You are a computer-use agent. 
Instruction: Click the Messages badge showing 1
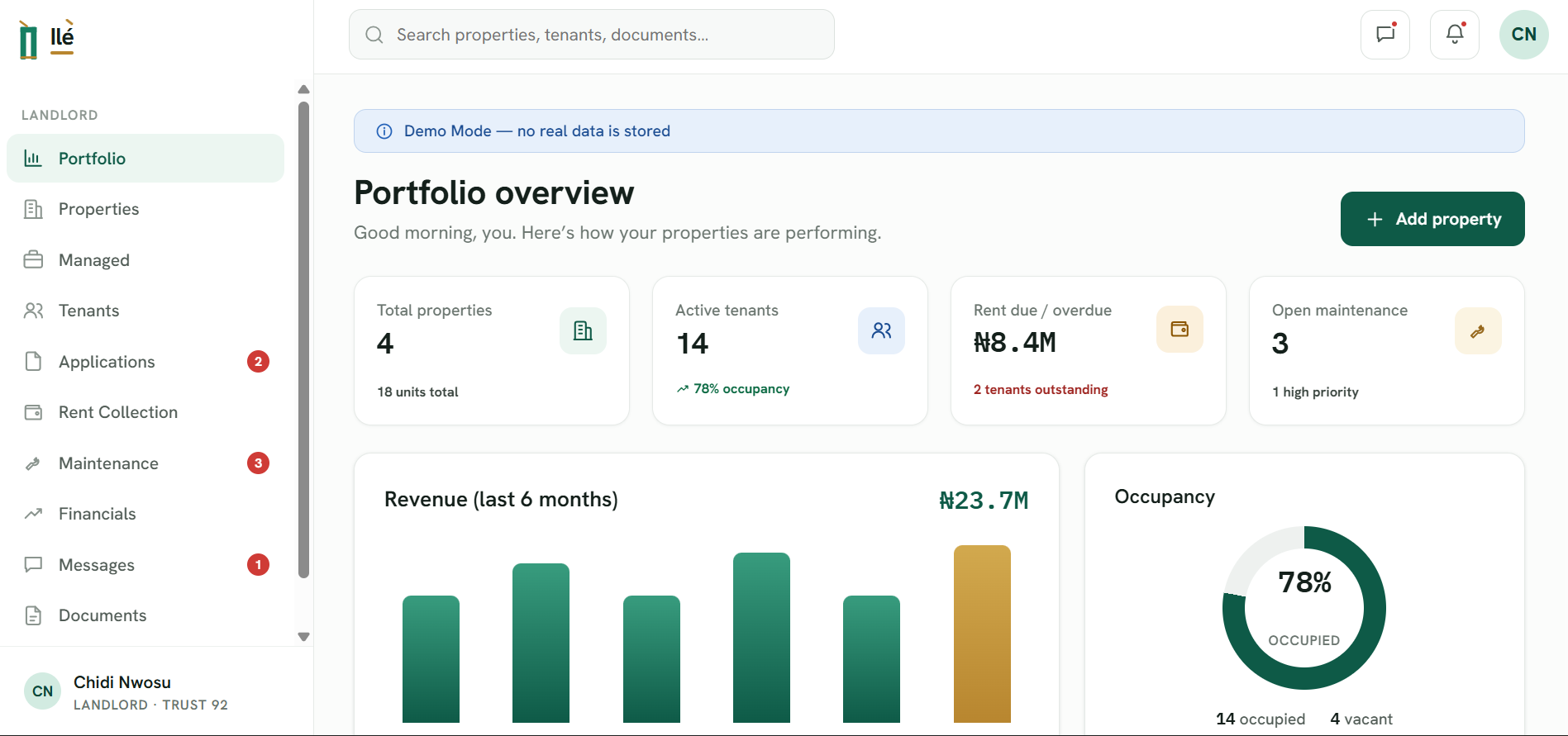[x=258, y=565]
